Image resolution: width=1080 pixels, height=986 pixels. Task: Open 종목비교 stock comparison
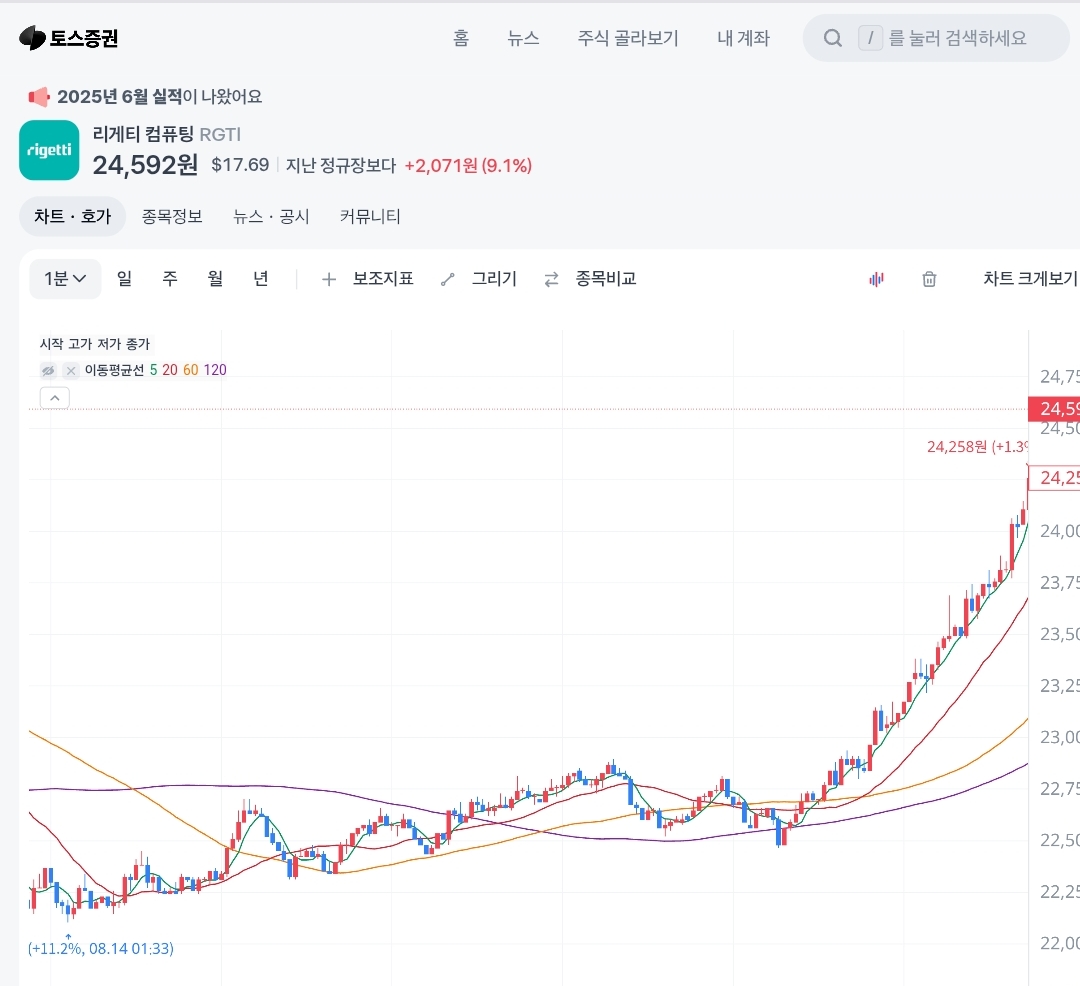[590, 279]
